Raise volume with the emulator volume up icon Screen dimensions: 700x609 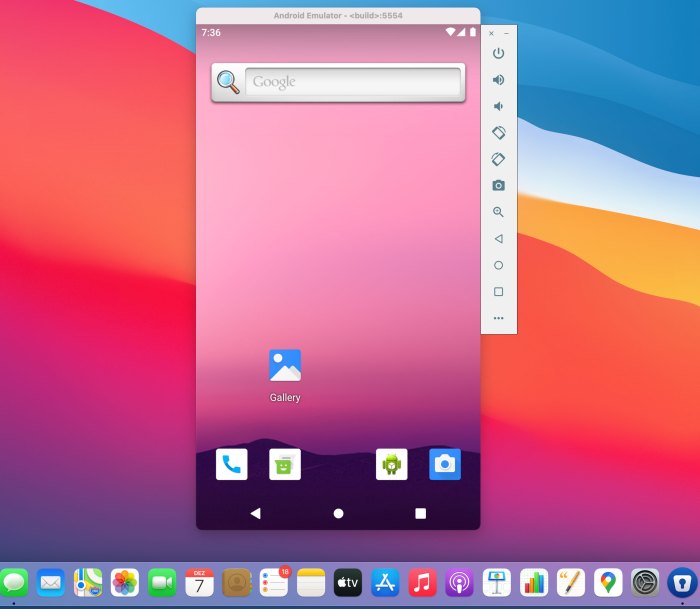tap(498, 80)
